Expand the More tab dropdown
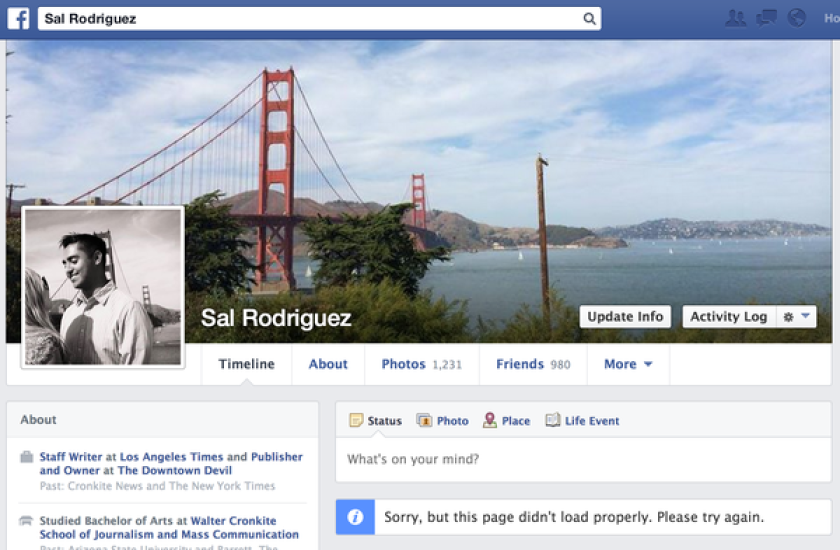 (628, 364)
